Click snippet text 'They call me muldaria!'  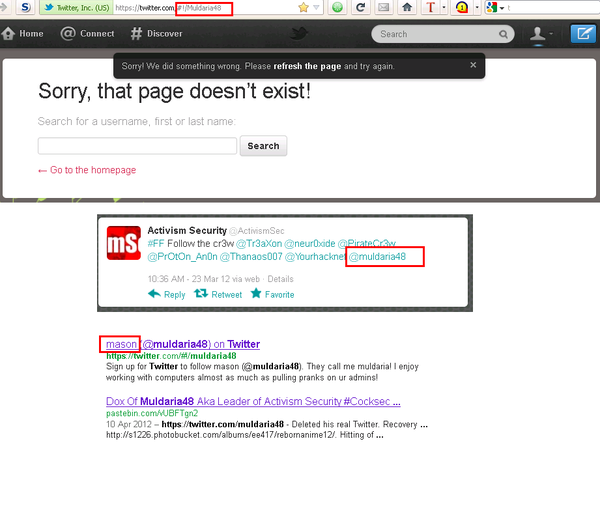click(349, 367)
